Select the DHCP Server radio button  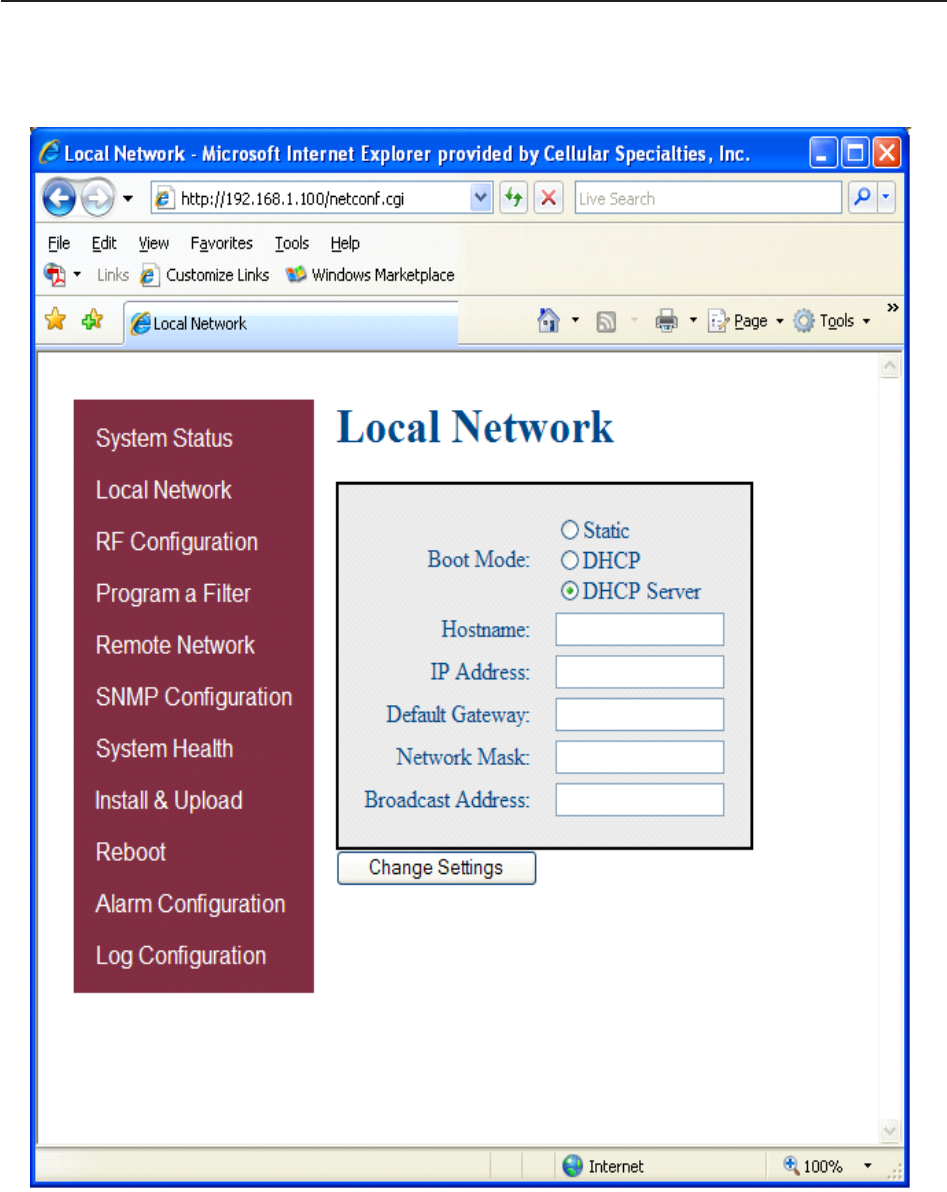tap(569, 591)
